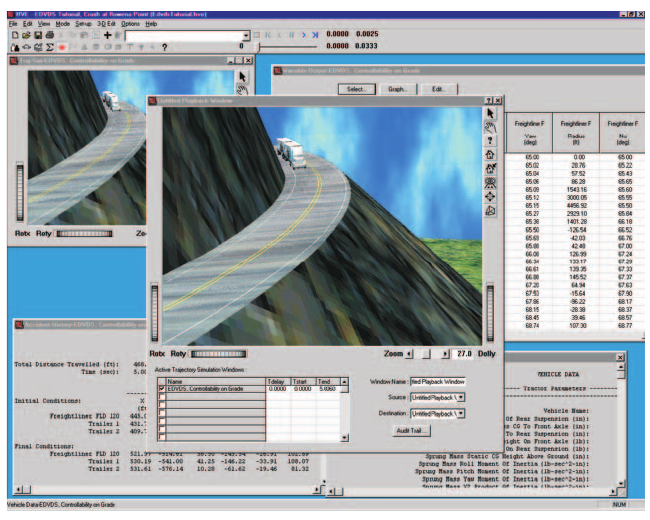
Task: Click the set-home icon below the home icon
Action: point(490,169)
